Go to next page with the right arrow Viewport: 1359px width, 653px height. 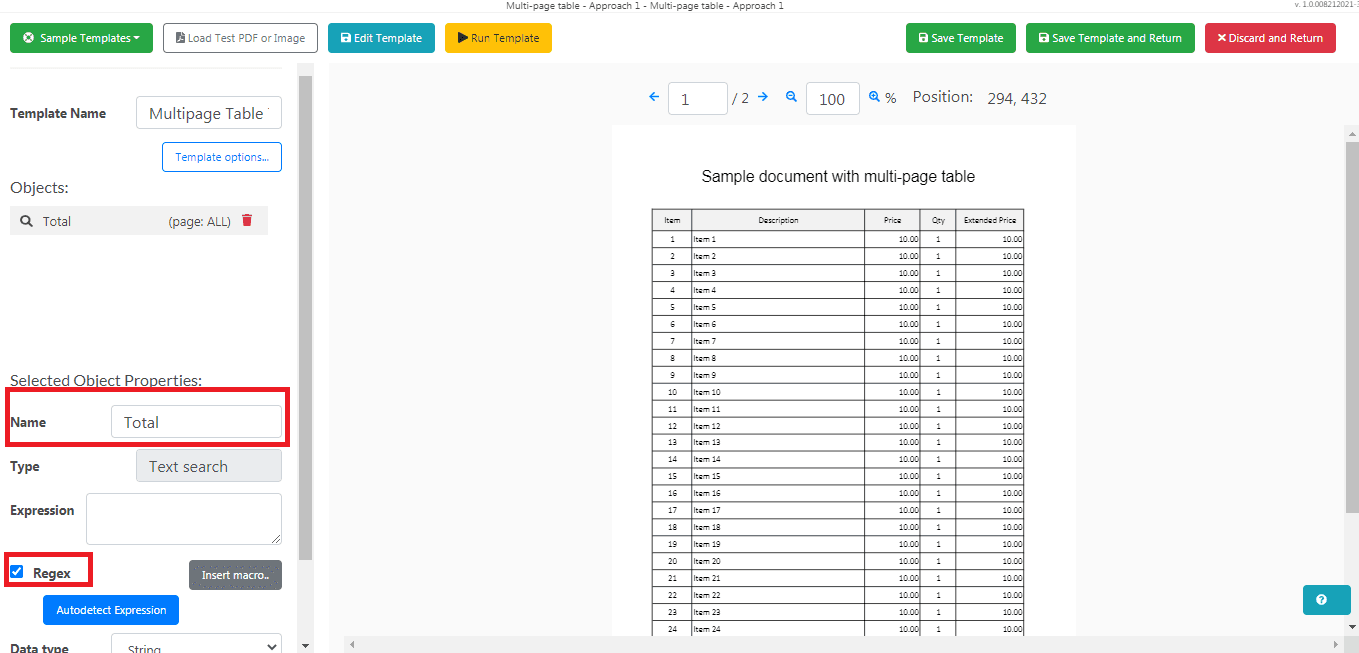(763, 97)
